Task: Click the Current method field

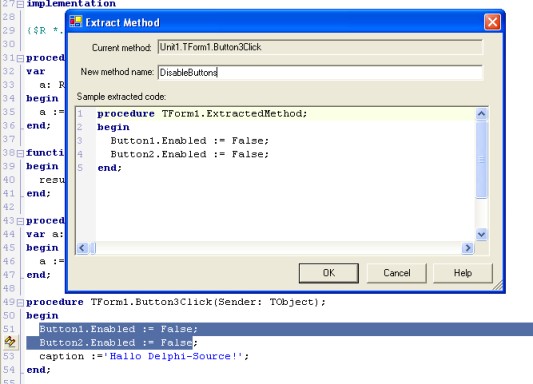Action: 320,47
